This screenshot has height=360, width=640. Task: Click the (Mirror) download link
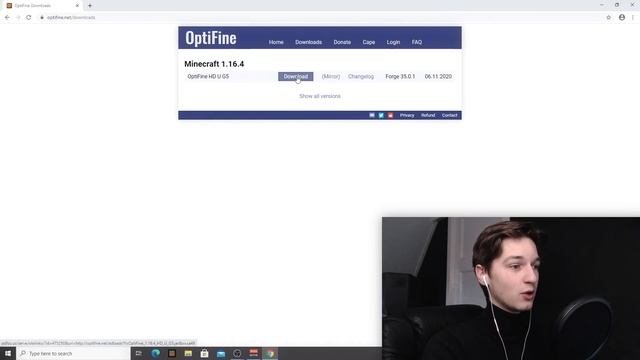coord(331,76)
